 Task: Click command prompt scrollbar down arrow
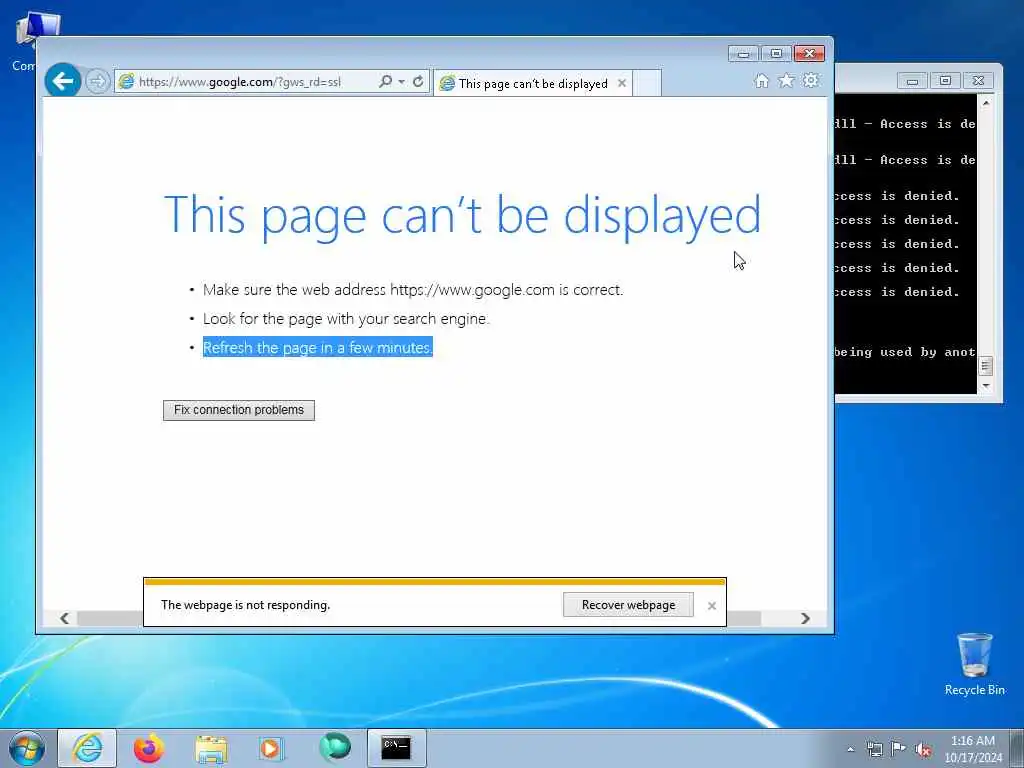(985, 386)
